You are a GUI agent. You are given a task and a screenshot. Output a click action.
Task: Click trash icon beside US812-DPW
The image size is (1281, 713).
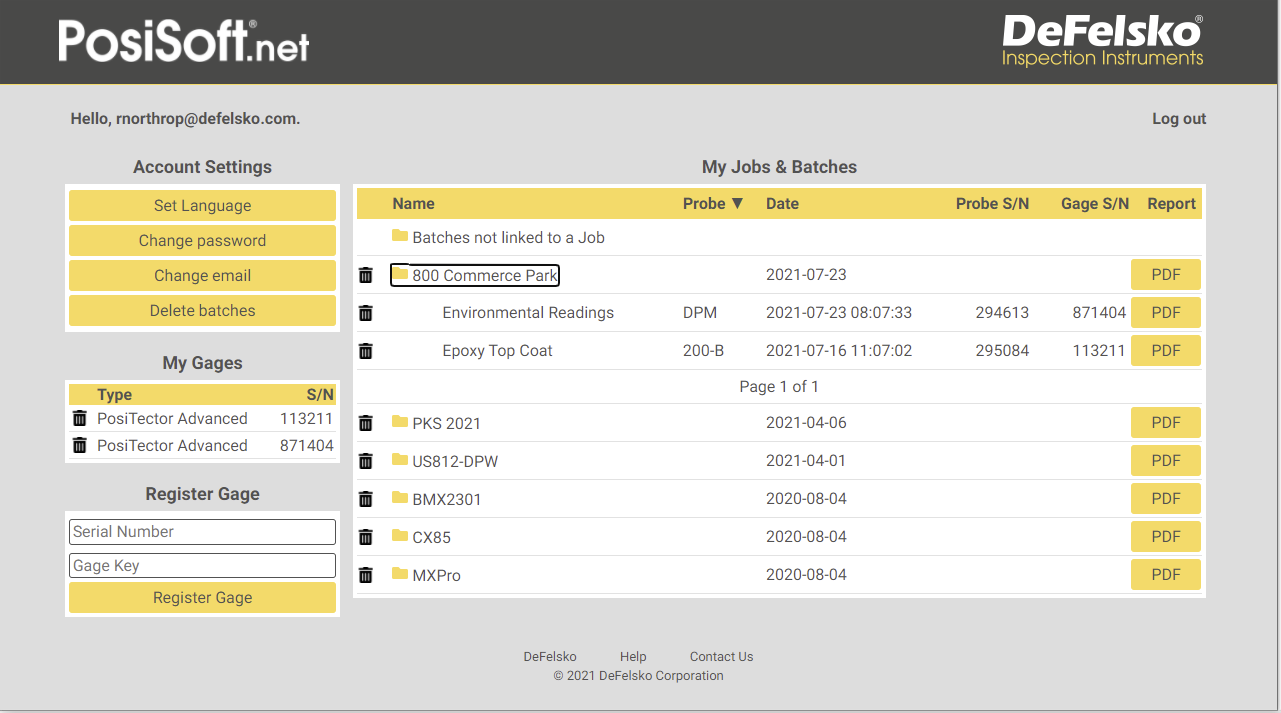point(366,461)
